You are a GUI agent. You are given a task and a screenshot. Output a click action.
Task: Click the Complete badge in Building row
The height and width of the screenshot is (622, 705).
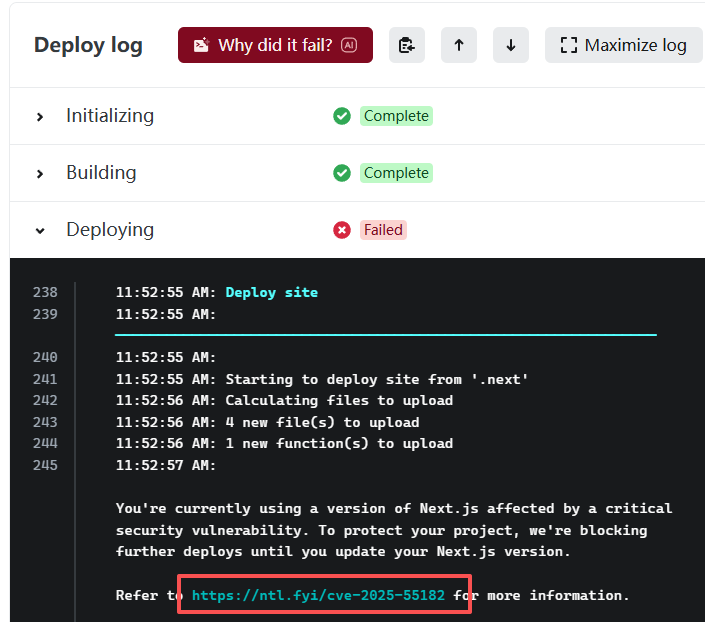[x=396, y=173]
